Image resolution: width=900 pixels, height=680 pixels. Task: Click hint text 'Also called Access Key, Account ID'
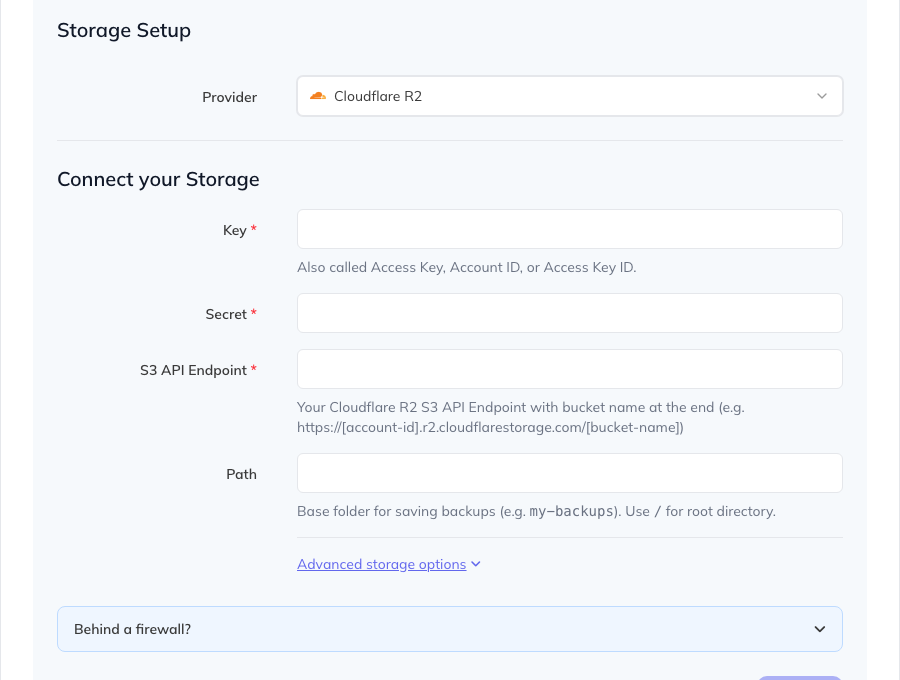click(x=467, y=267)
